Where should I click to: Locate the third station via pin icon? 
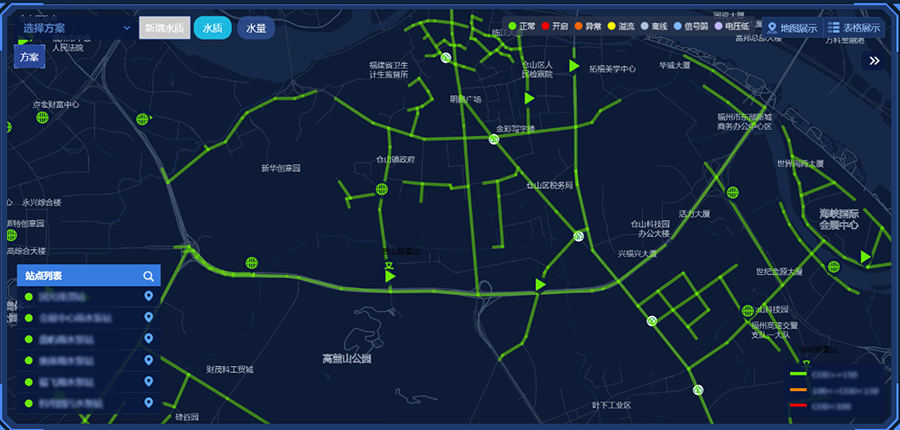pyautogui.click(x=149, y=340)
